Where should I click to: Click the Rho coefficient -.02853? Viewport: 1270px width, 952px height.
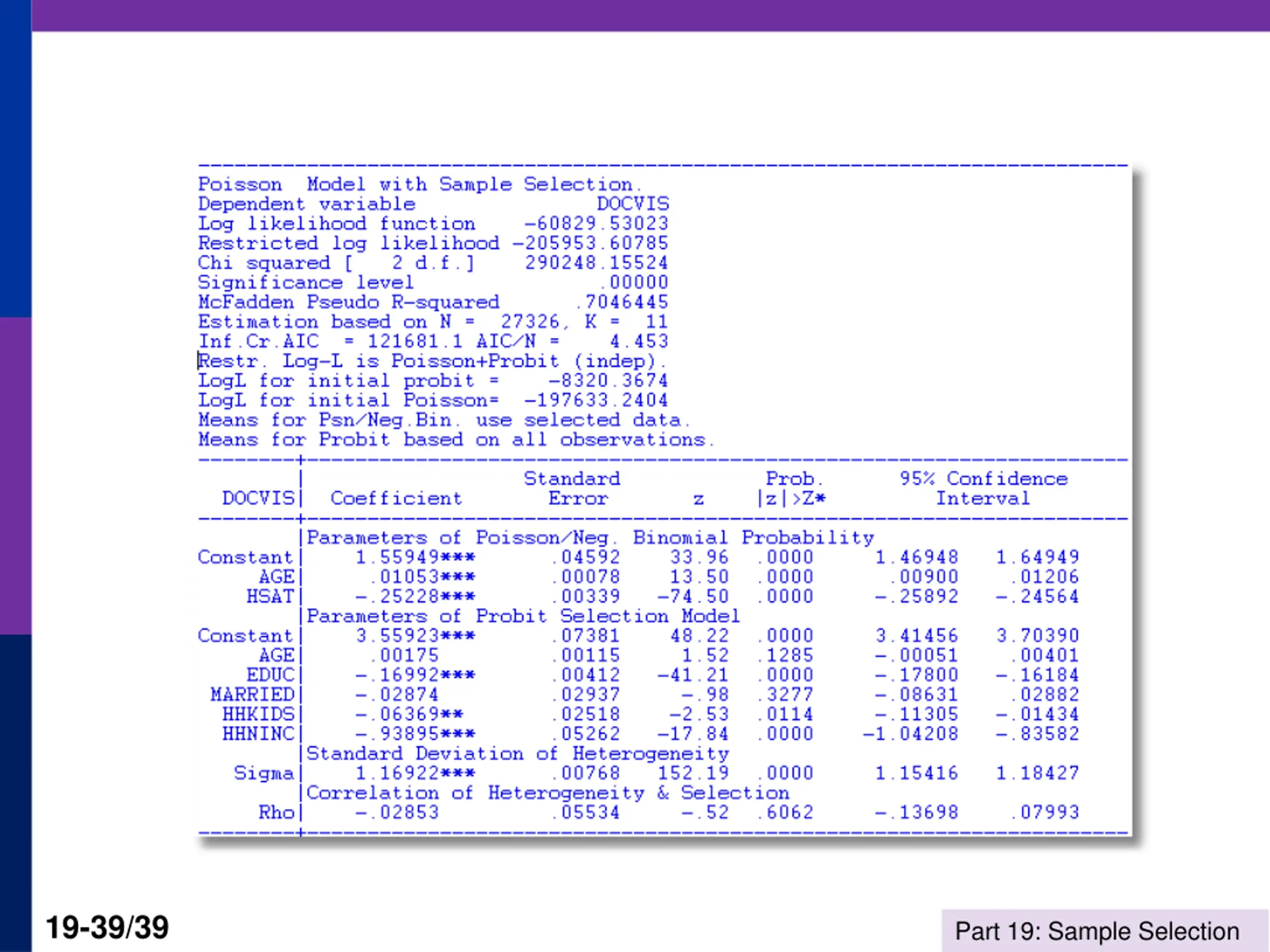tap(397, 812)
